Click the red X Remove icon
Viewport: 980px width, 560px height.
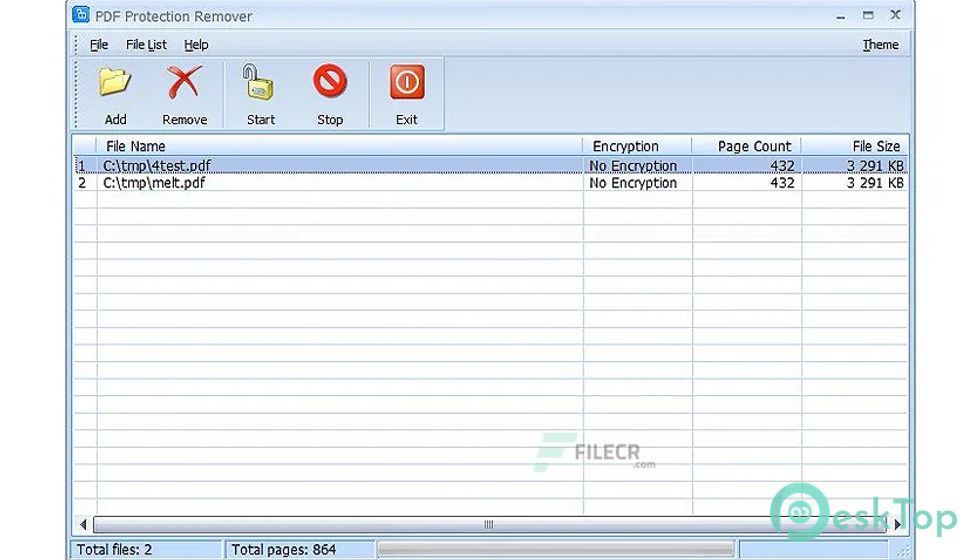(184, 82)
